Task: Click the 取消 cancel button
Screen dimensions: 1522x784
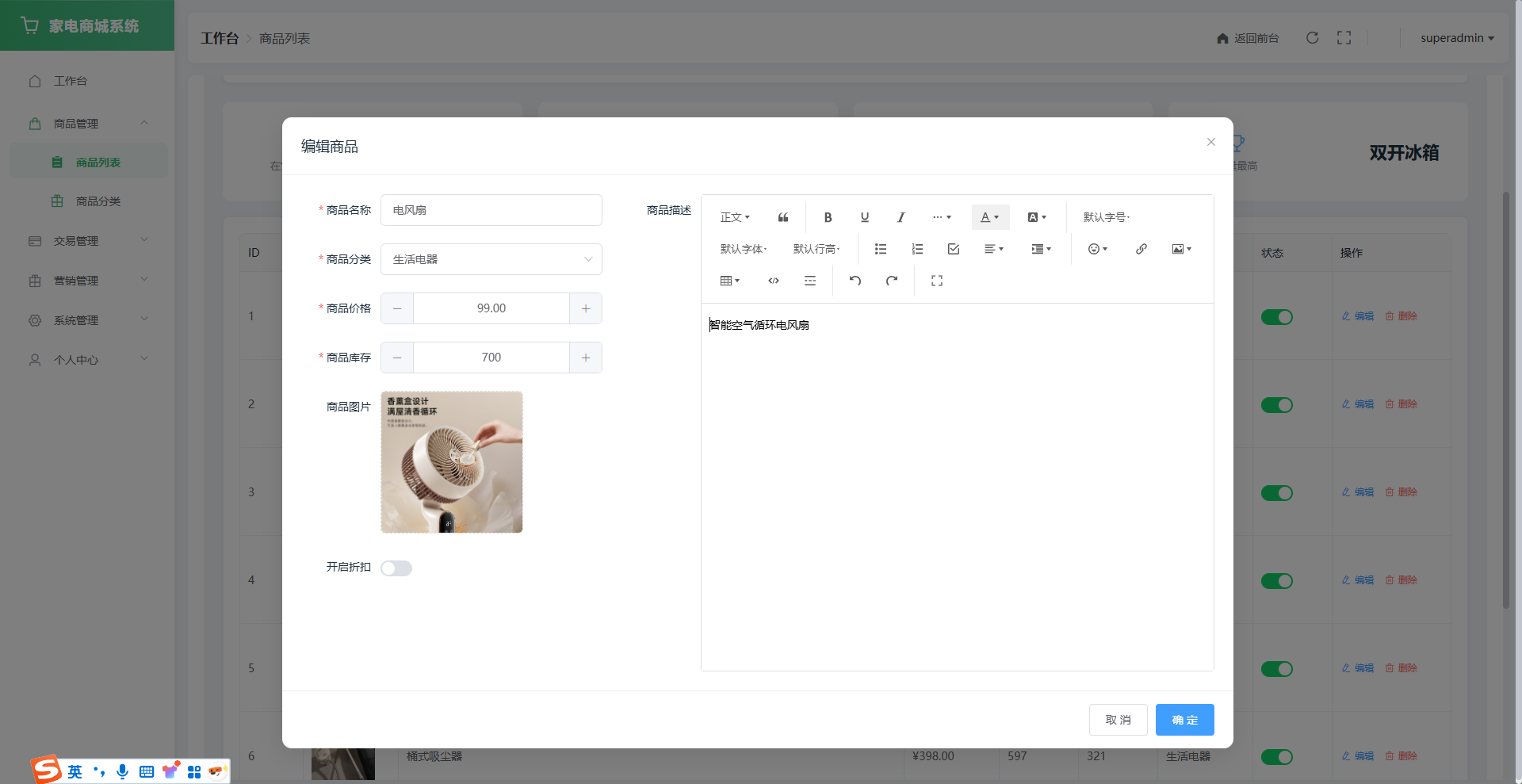Action: point(1118,720)
